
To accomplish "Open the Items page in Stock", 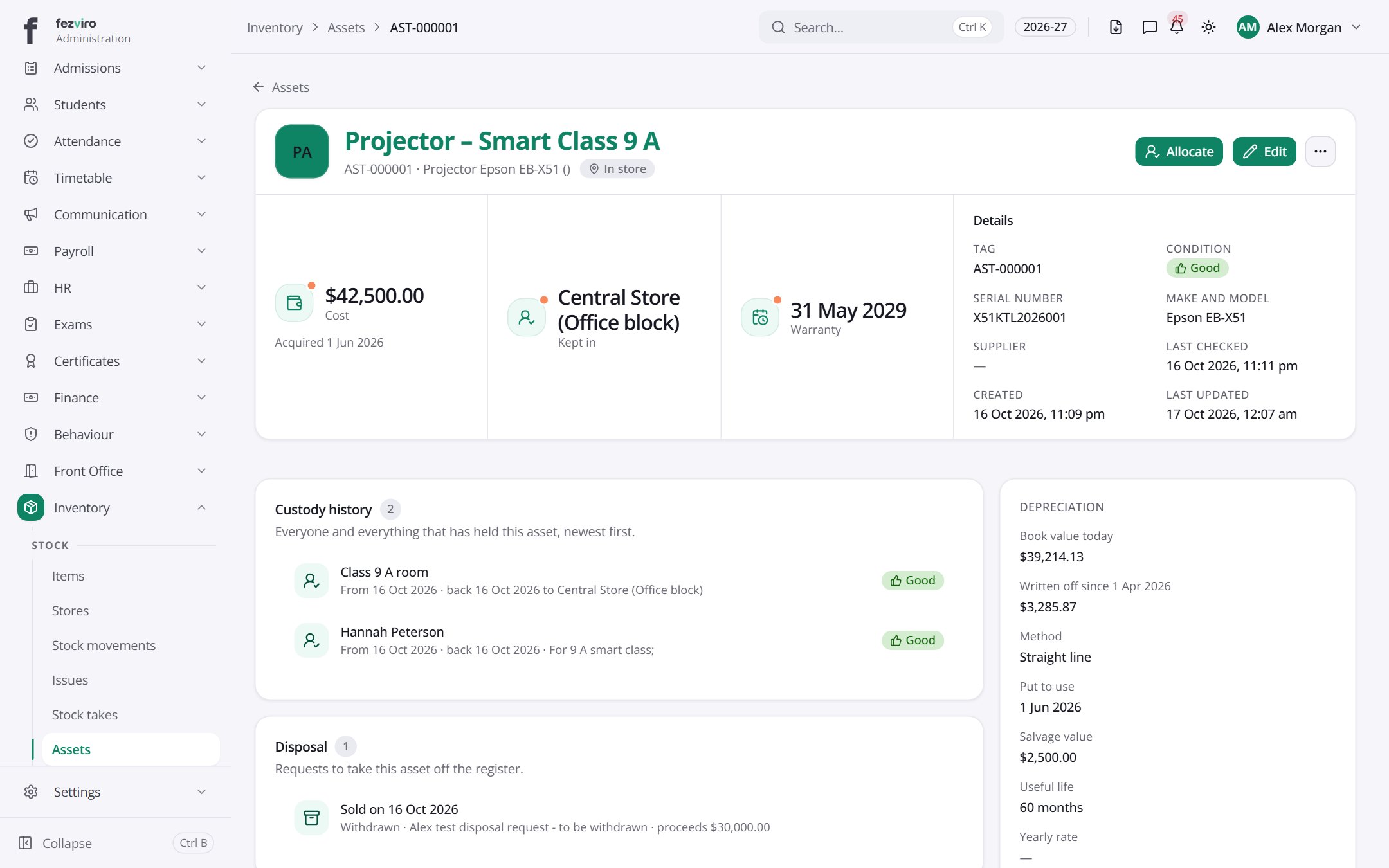I will (x=68, y=576).
